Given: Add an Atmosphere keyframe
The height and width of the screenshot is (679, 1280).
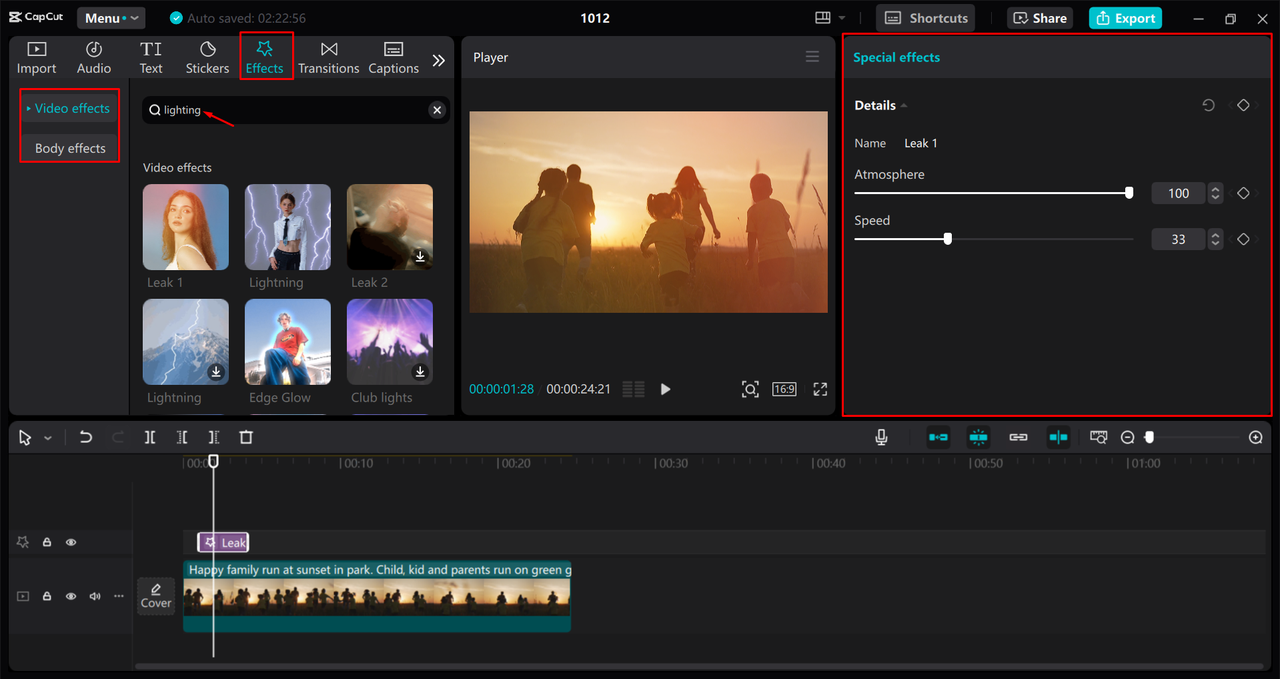Looking at the screenshot, I should point(1243,193).
